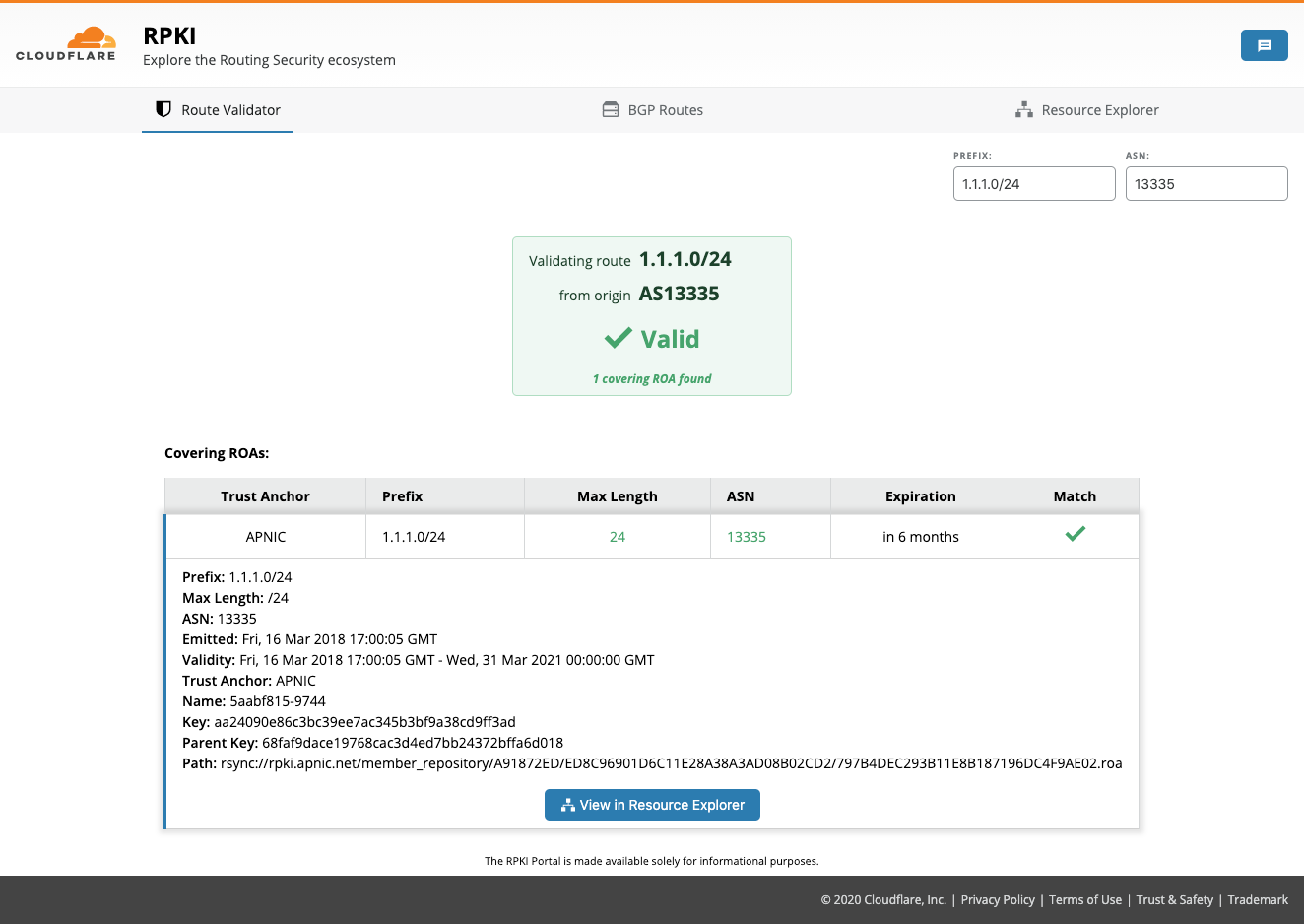Click ASN link 13335 in table
Screen dimensions: 1304x924
[x=746, y=537]
